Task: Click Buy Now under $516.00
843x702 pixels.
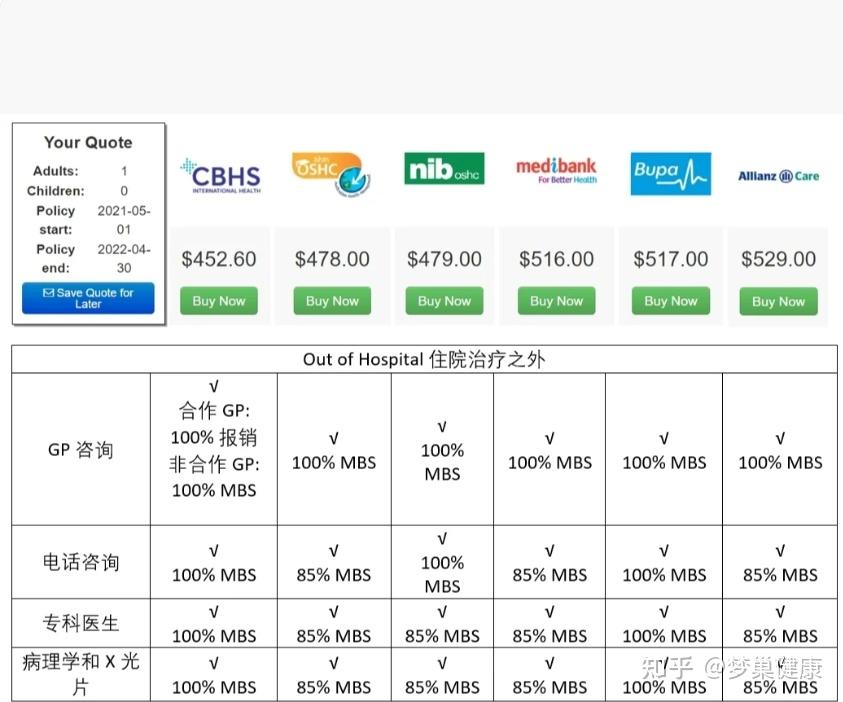Action: (556, 301)
